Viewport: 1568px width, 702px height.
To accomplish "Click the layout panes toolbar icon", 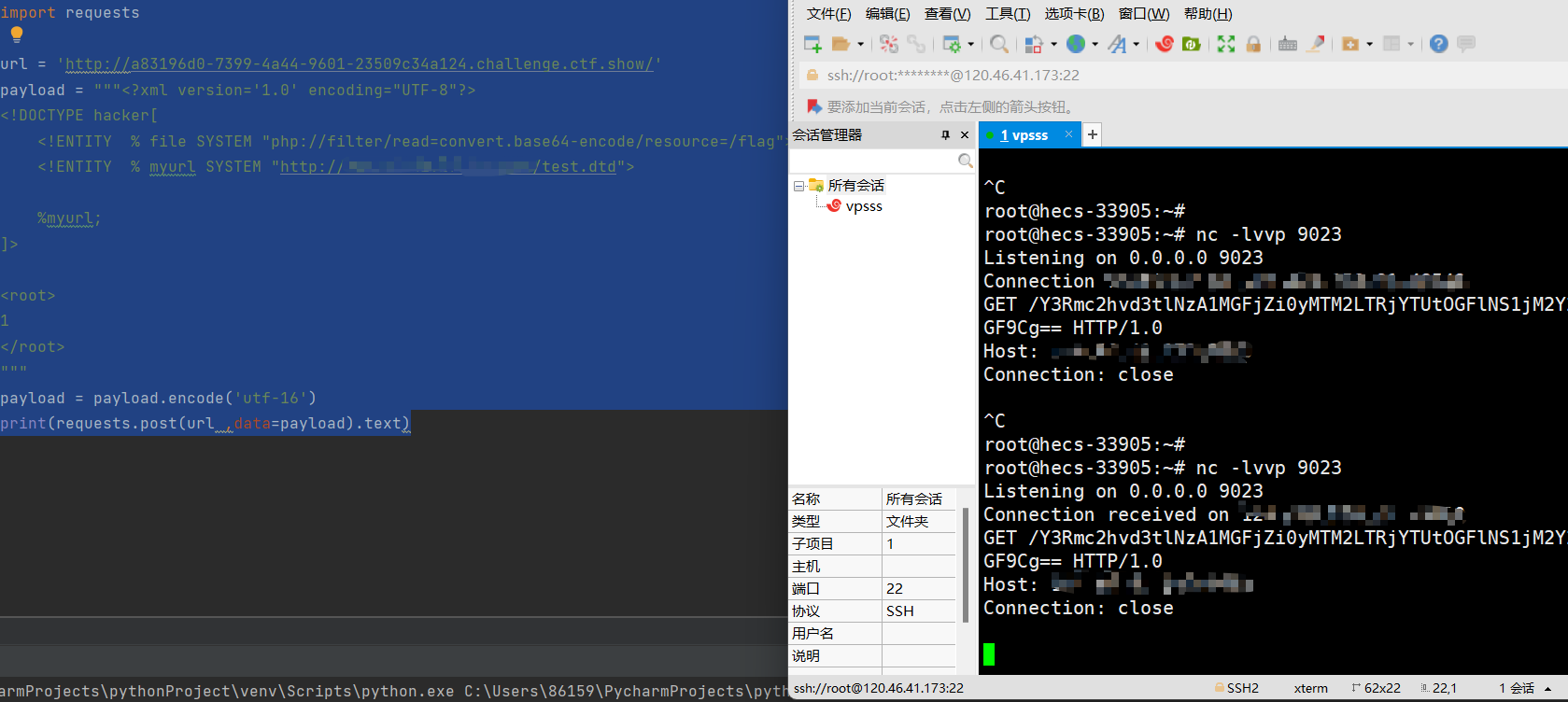I will [x=1391, y=44].
